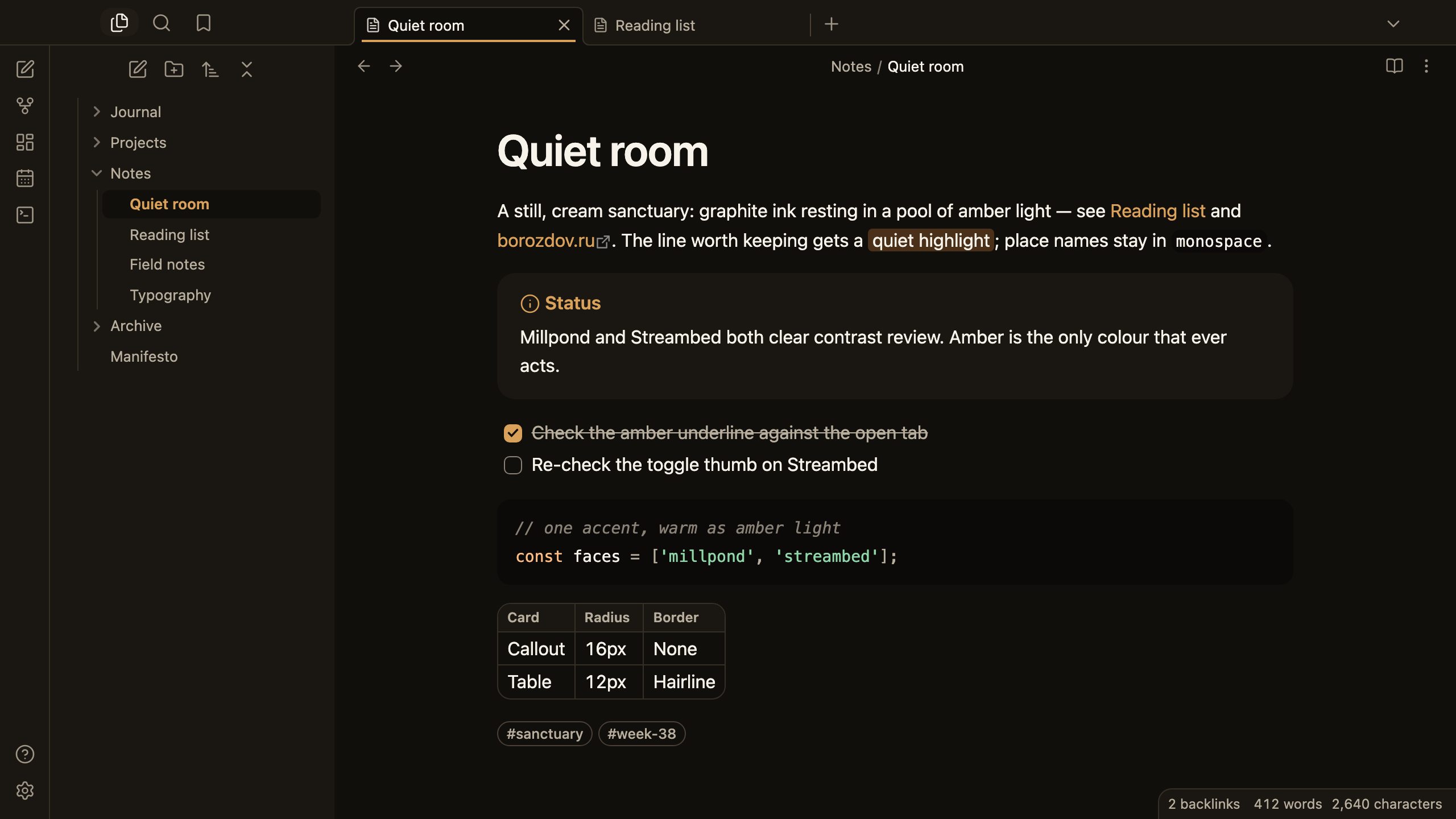Screen dimensions: 1456x819
Task: Change sort order in explorer toolbar
Action: tap(210, 69)
